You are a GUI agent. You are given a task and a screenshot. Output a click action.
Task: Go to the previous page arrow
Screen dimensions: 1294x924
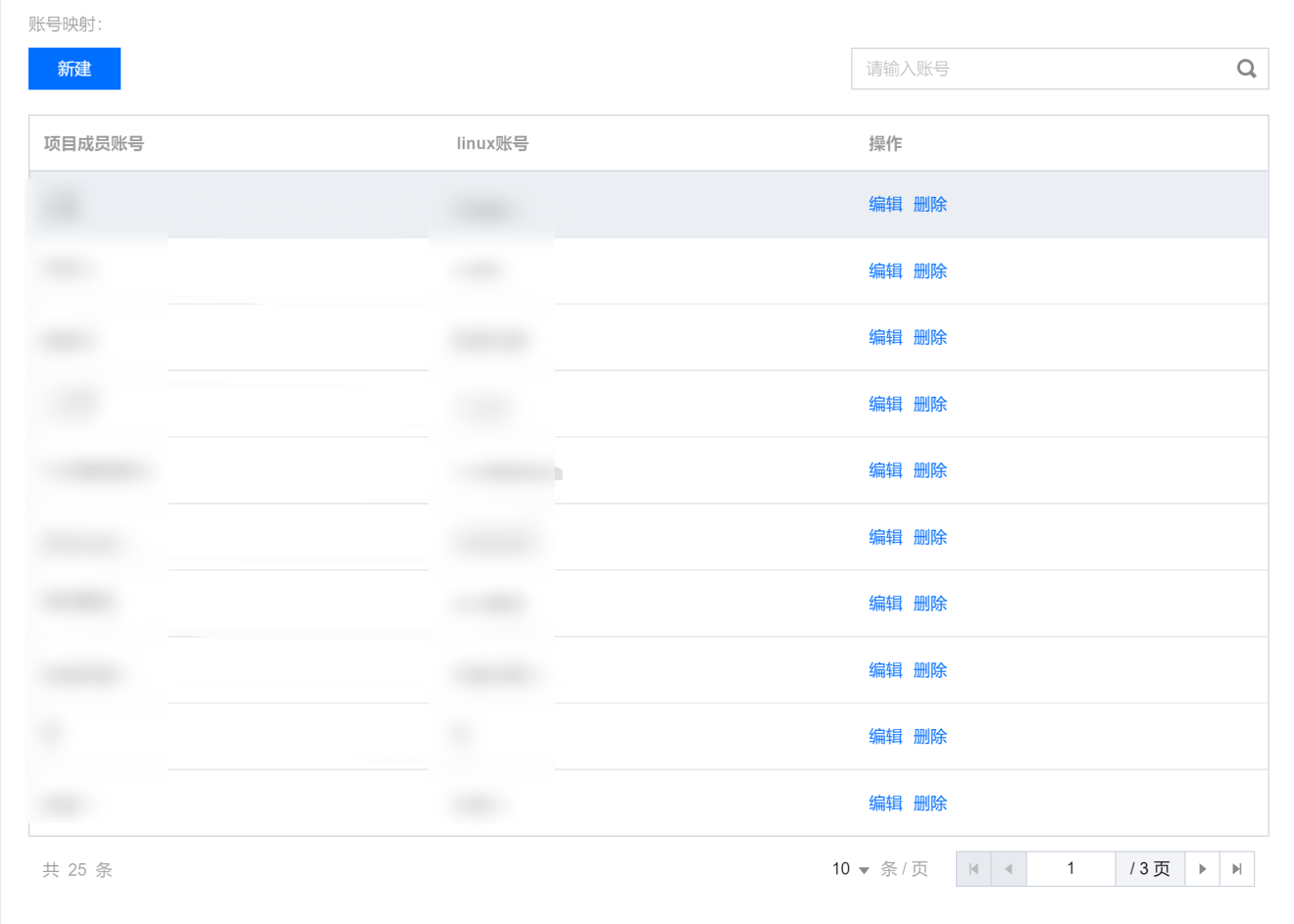pyautogui.click(x=1009, y=869)
